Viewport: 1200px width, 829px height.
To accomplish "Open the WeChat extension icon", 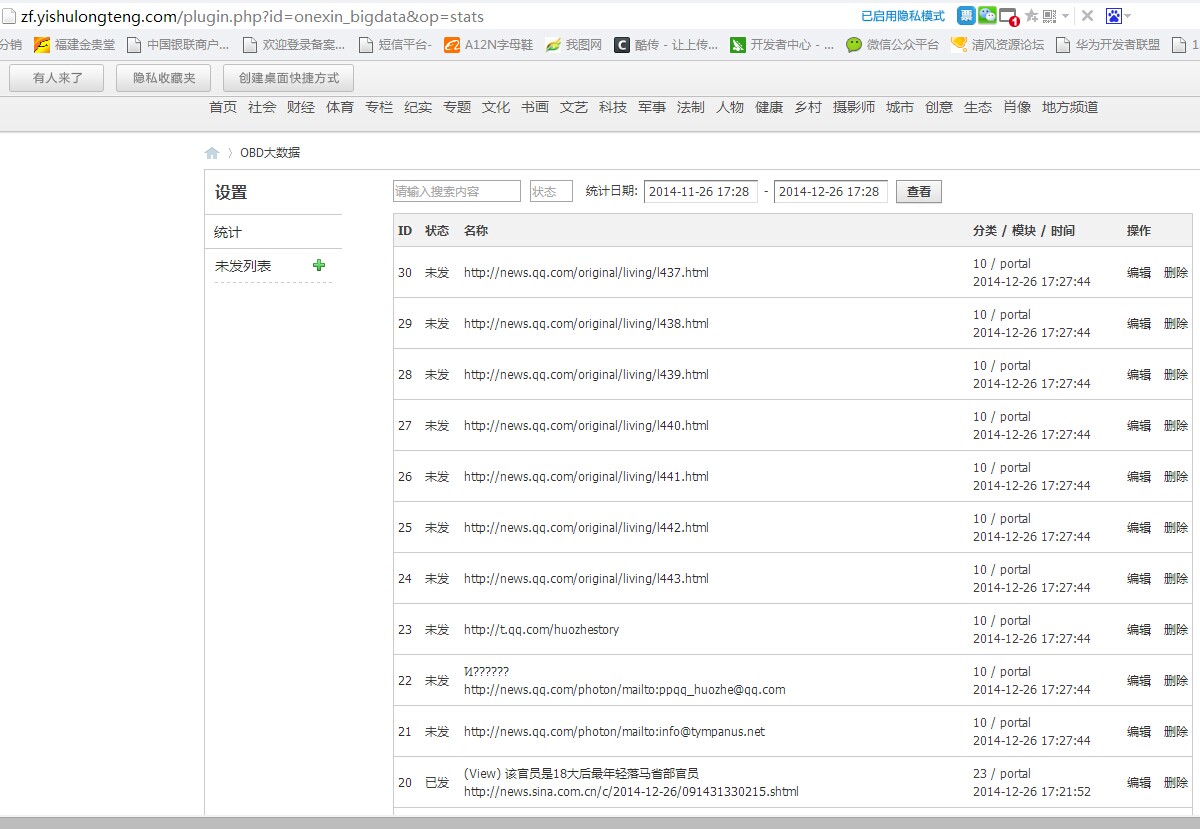I will click(x=987, y=16).
